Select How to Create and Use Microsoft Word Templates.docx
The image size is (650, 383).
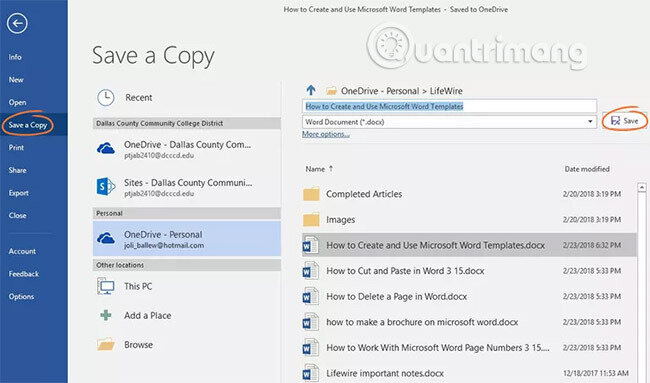(x=469, y=245)
